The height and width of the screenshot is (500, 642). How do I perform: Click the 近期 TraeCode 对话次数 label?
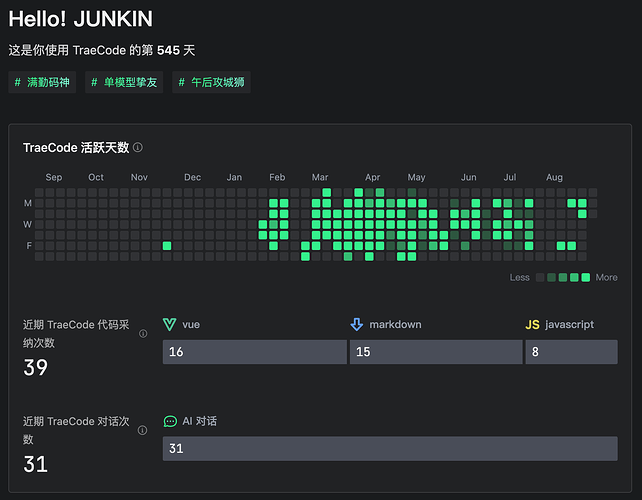76,430
